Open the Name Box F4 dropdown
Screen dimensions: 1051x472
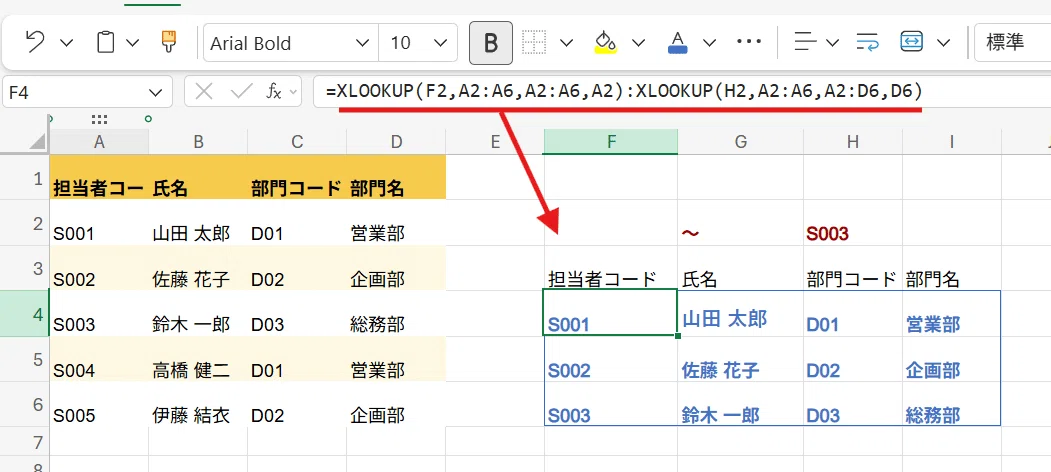point(156,93)
